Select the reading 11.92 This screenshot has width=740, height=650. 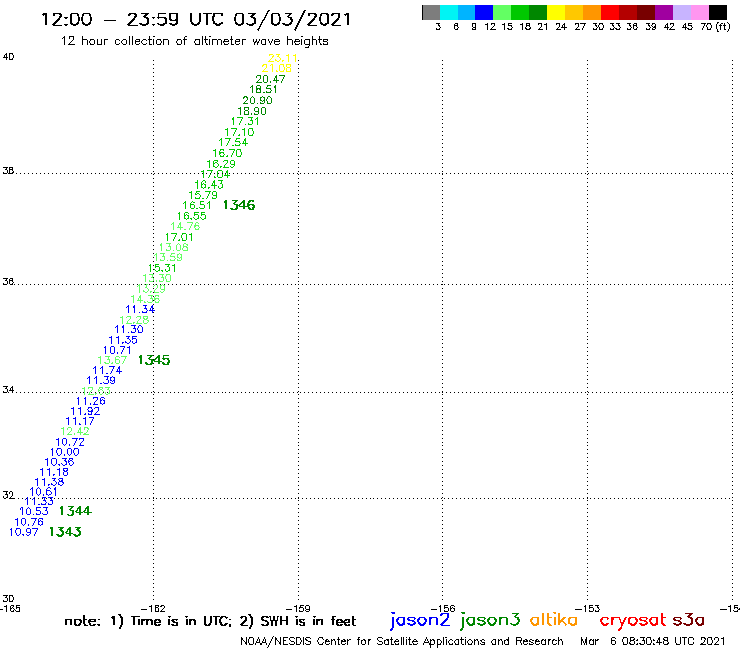[85, 412]
